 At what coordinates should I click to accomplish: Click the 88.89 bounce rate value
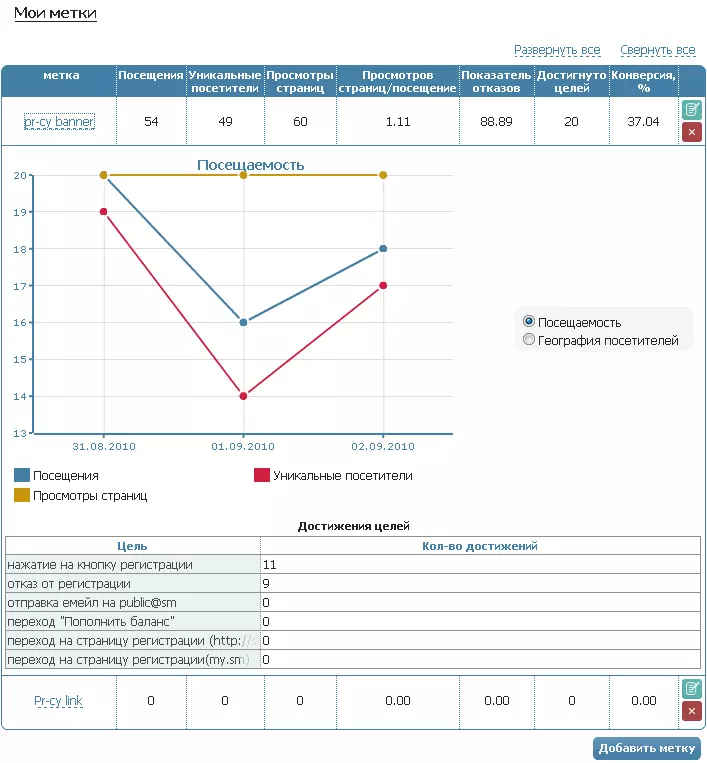[496, 122]
